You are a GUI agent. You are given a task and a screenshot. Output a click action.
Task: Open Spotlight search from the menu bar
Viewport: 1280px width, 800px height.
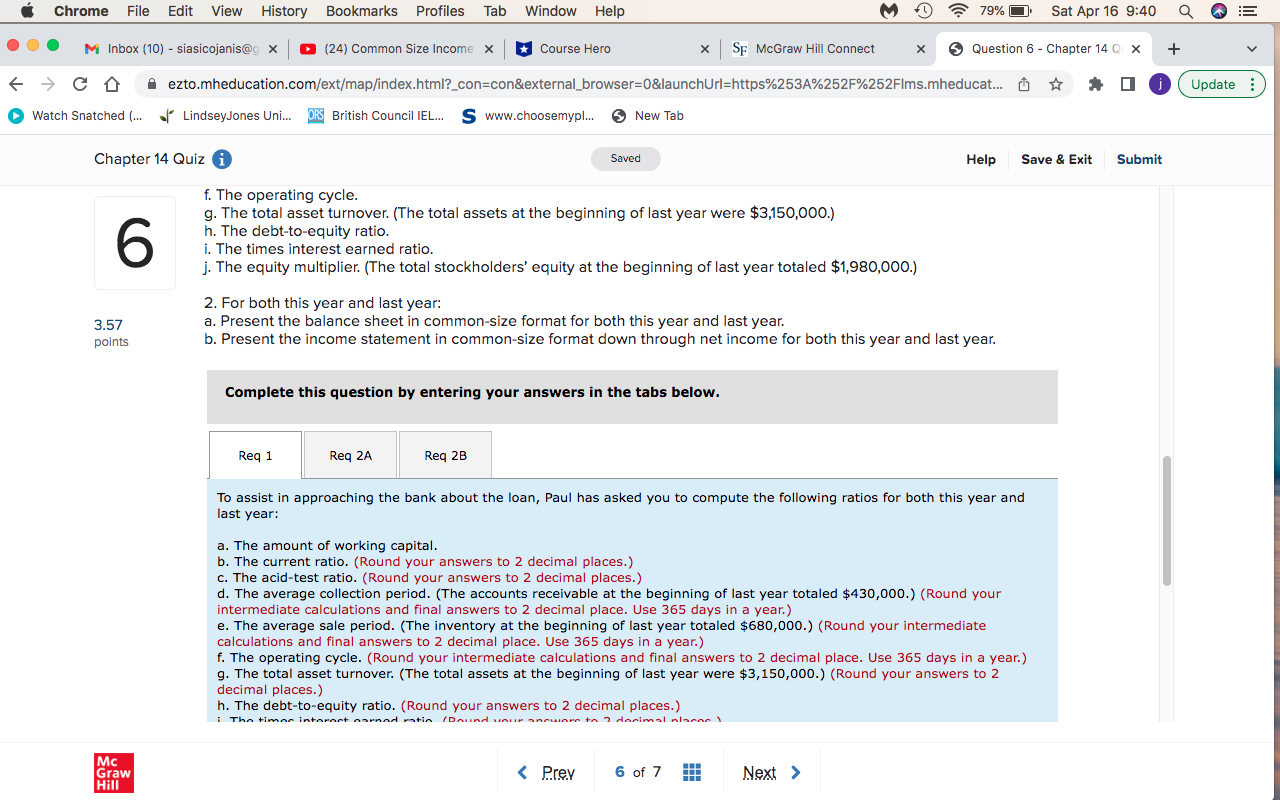tap(1185, 11)
